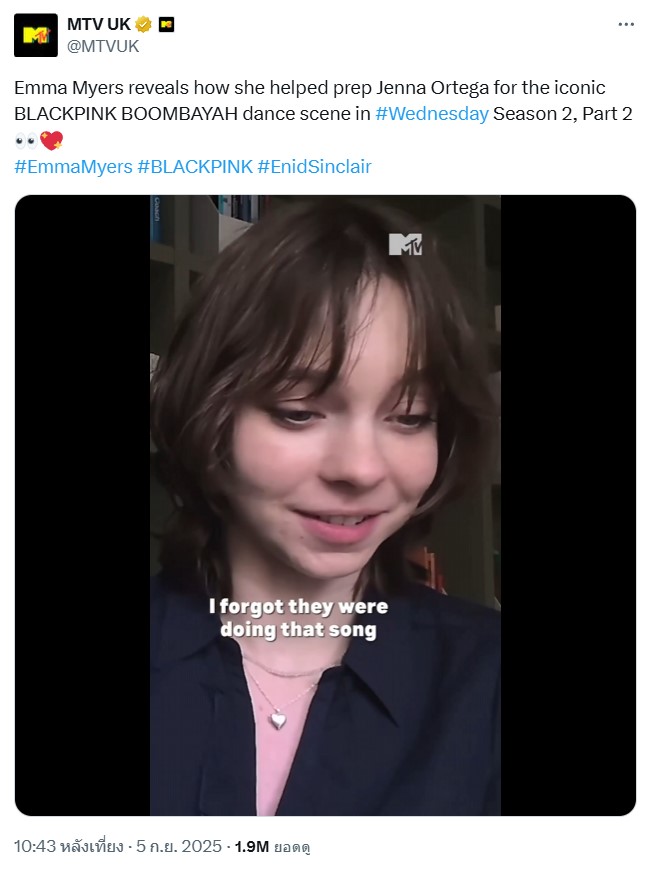This screenshot has height=876, width=654.
Task: Click the video subtitle caption text
Action: coord(298,618)
